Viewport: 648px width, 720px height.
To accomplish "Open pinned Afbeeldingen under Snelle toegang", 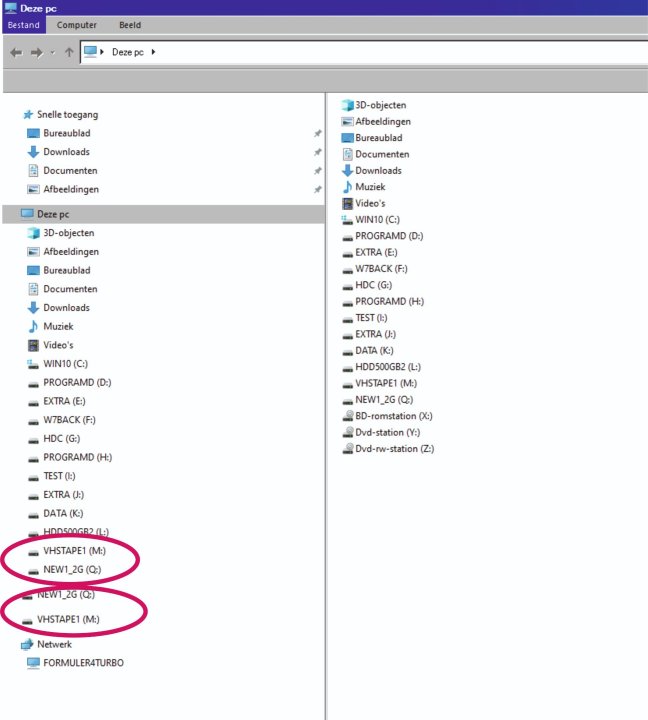I will tap(71, 189).
